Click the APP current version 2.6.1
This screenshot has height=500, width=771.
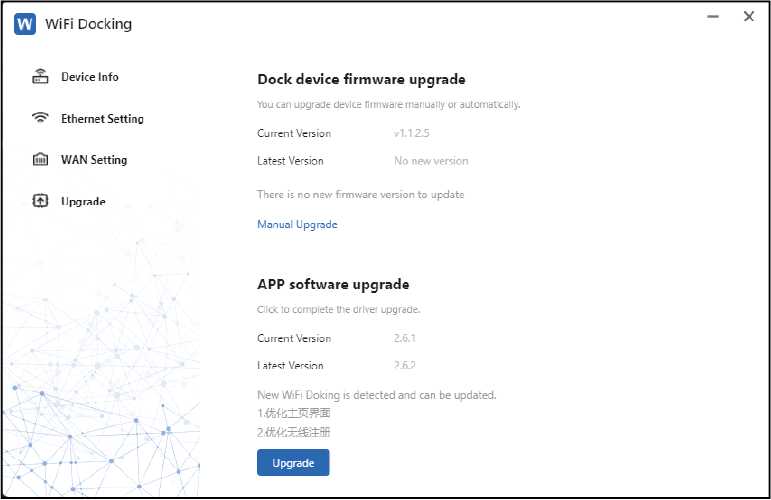coord(405,339)
